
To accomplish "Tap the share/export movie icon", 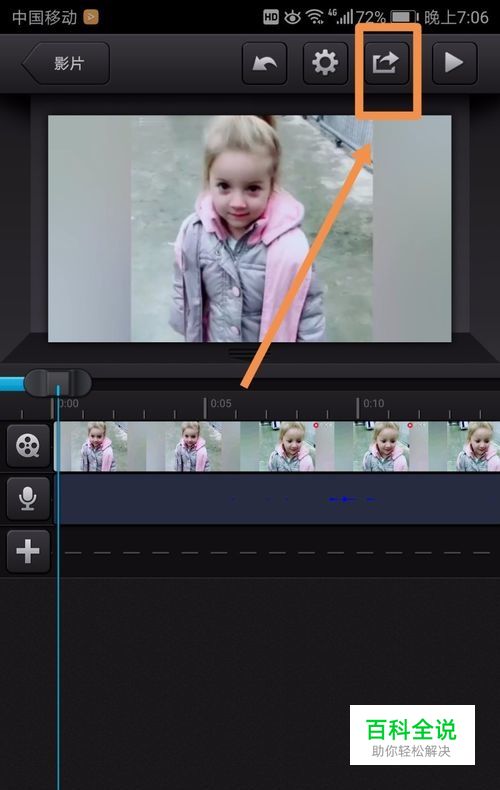I will [387, 63].
